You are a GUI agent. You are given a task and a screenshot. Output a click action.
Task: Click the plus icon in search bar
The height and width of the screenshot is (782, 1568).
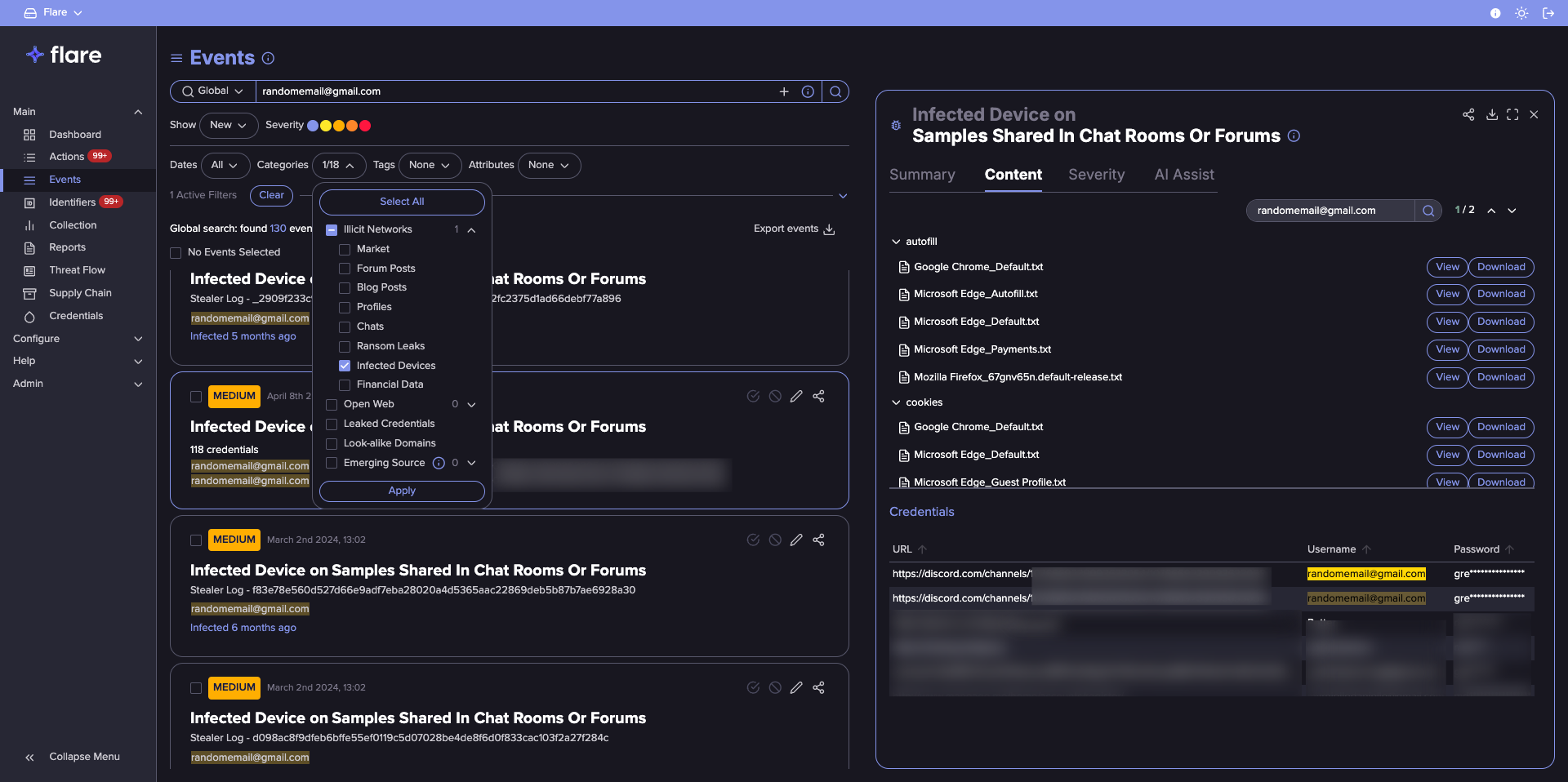pyautogui.click(x=784, y=91)
